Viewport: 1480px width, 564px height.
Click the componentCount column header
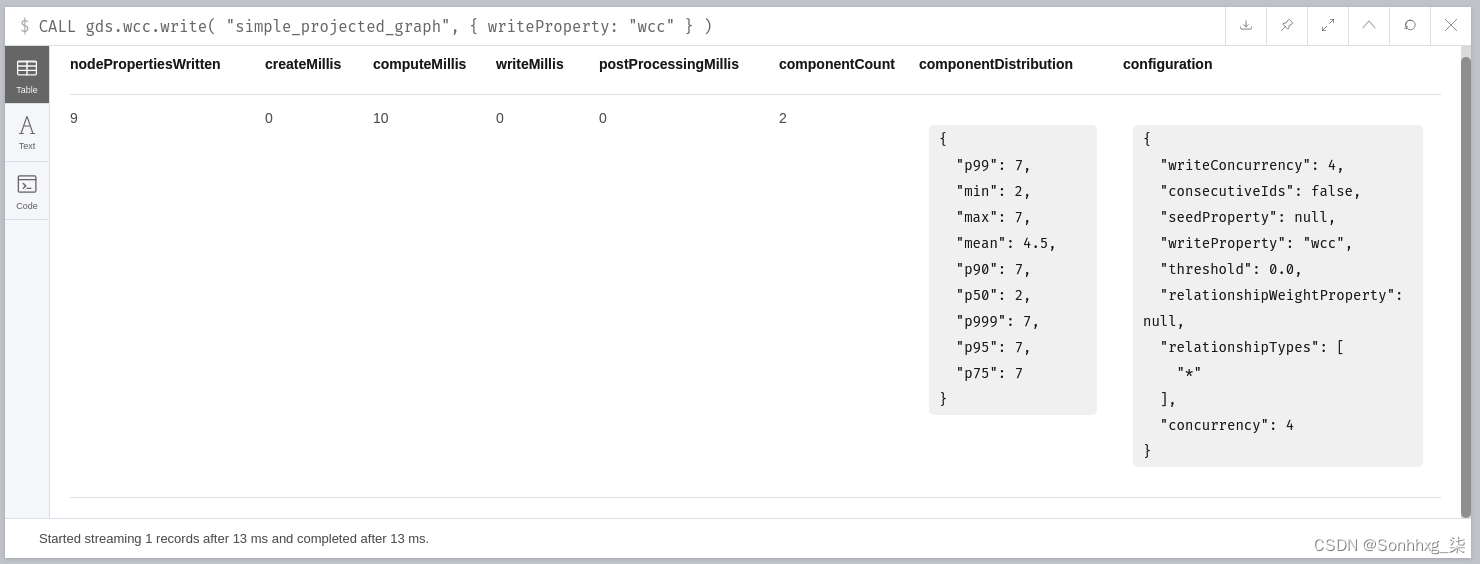pos(837,64)
